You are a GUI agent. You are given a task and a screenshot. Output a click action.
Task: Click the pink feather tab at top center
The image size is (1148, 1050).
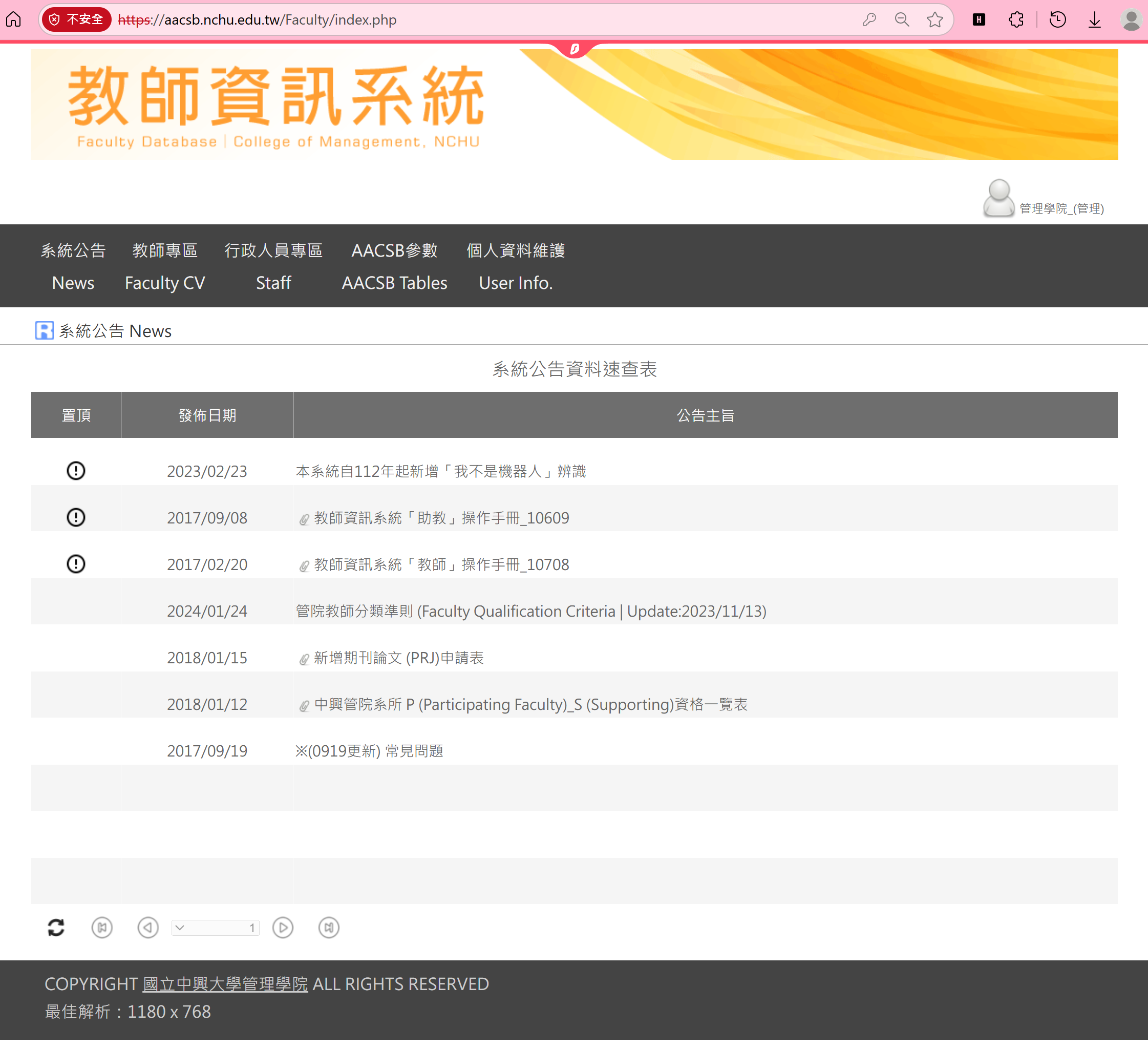pos(575,49)
